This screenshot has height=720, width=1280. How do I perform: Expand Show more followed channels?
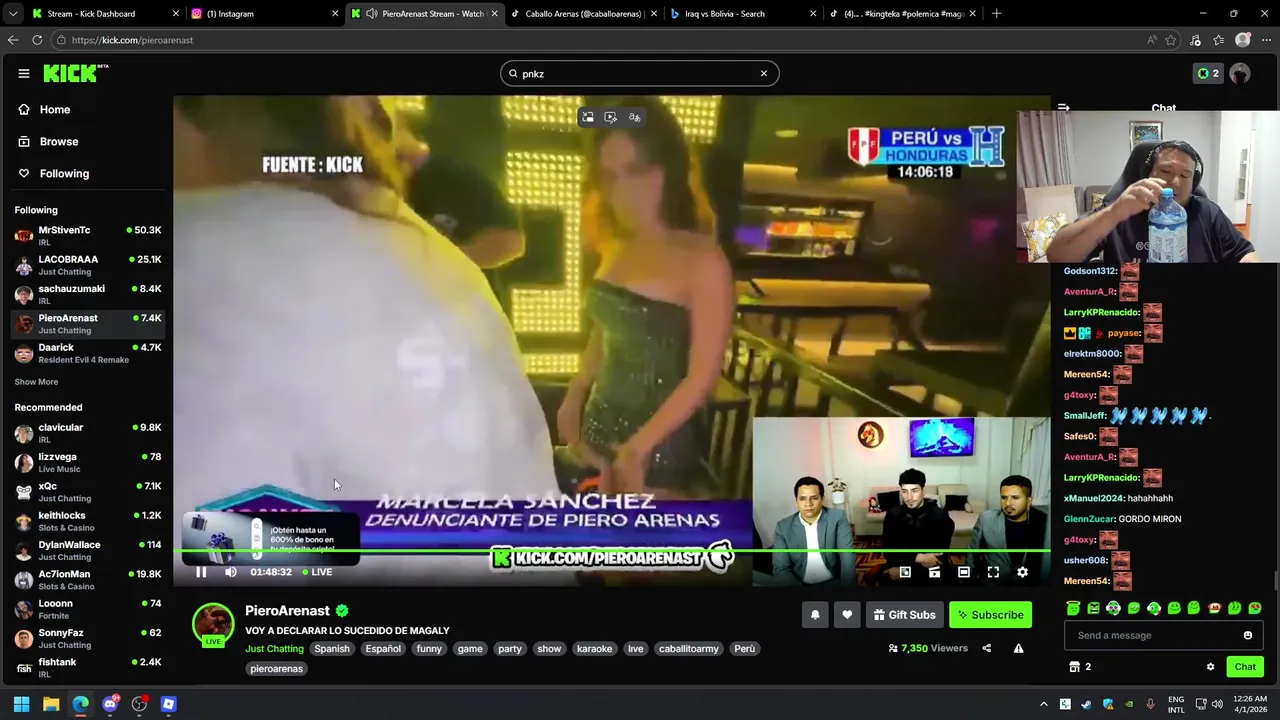36,381
